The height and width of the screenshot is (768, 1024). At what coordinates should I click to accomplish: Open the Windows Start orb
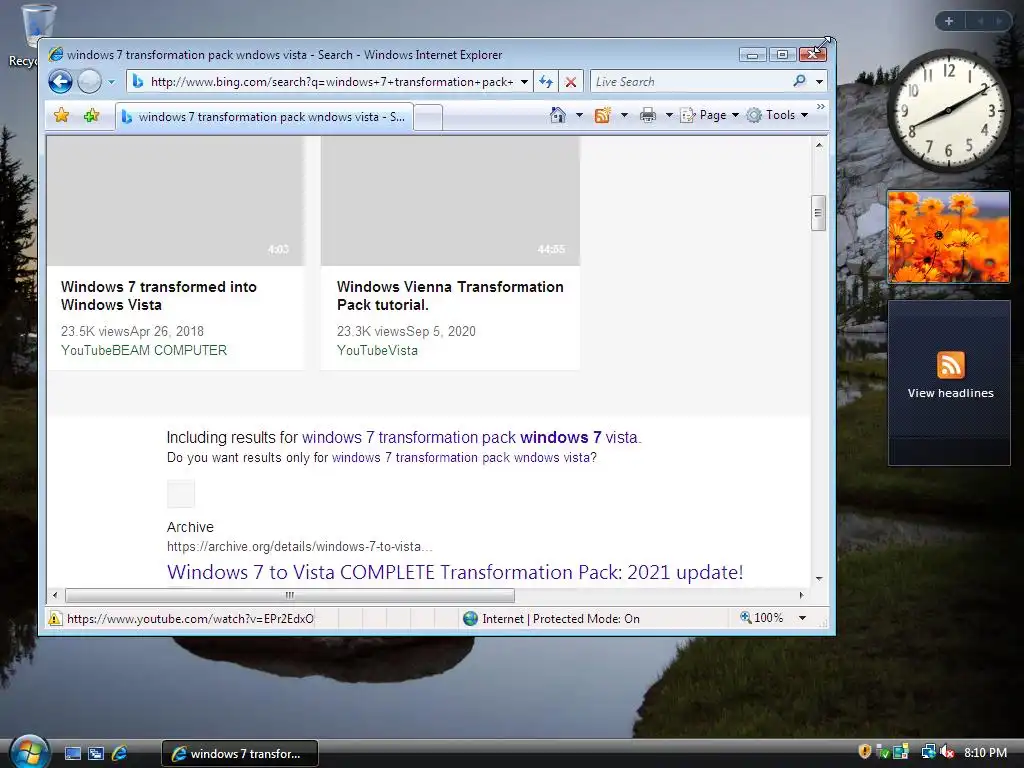(29, 752)
